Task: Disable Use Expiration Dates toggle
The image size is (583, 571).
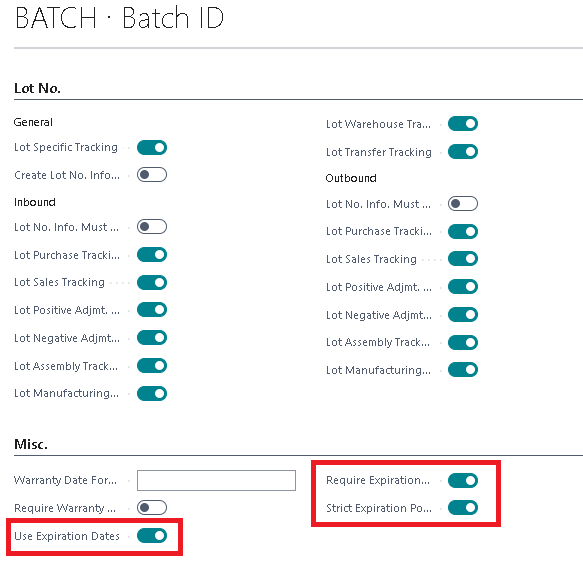Action: 152,536
